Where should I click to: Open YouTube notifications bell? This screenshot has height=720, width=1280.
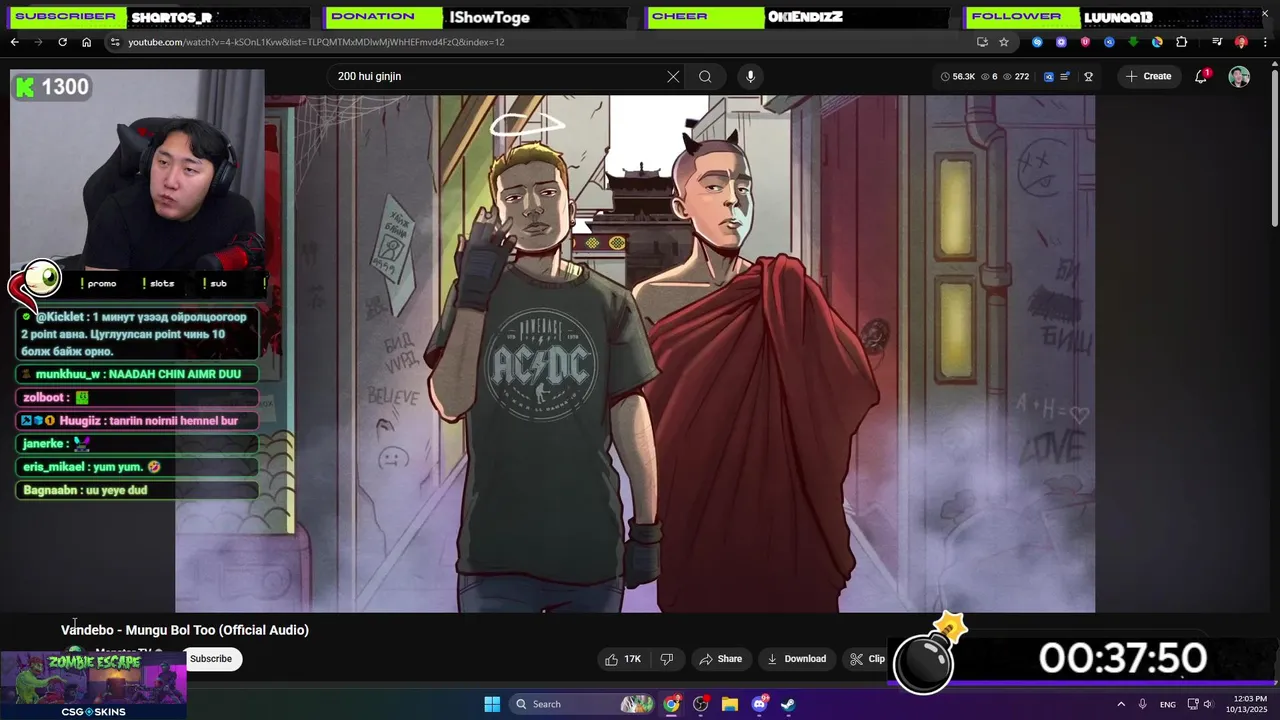[x=1201, y=76]
